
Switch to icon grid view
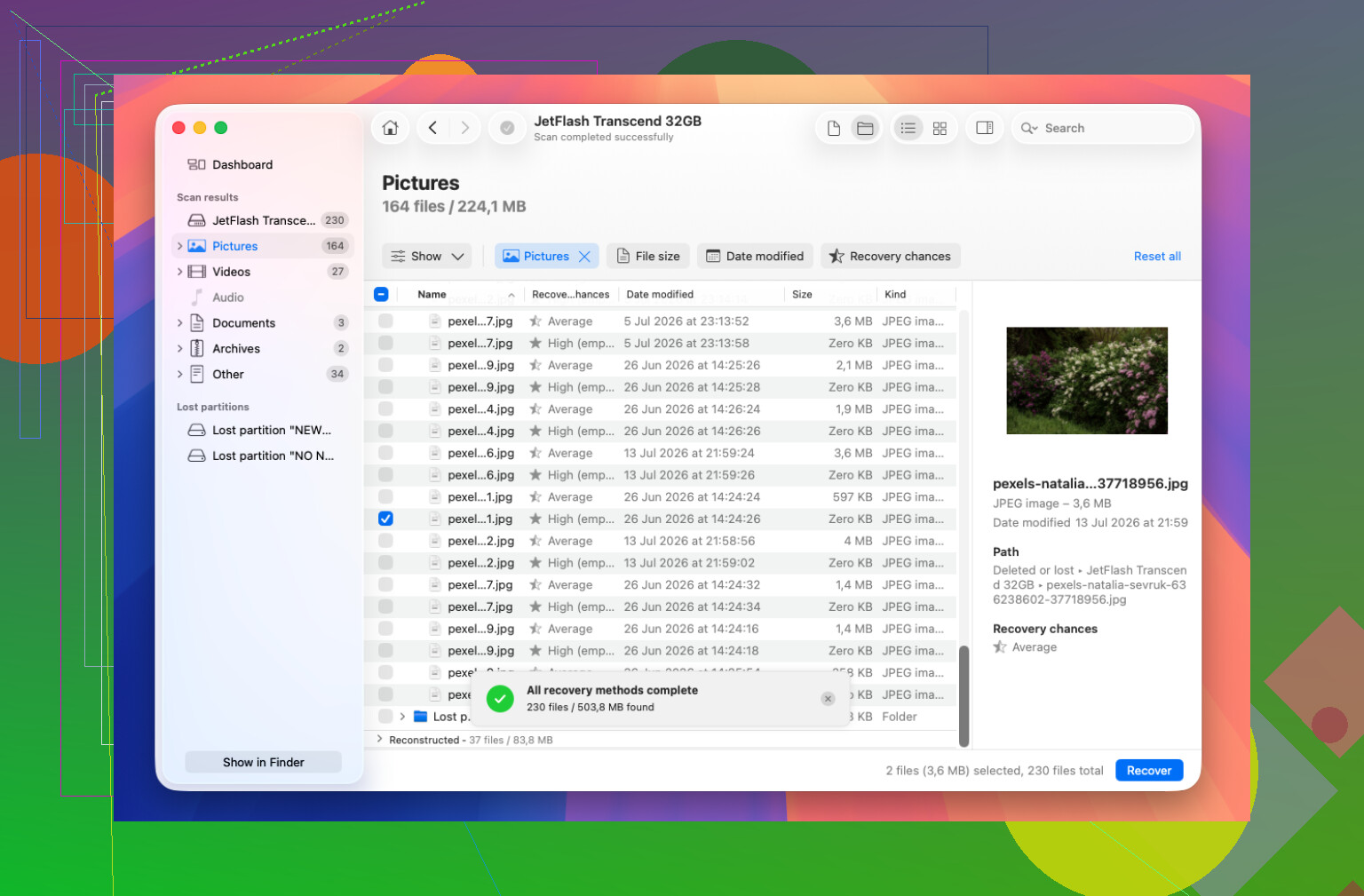pyautogui.click(x=940, y=128)
